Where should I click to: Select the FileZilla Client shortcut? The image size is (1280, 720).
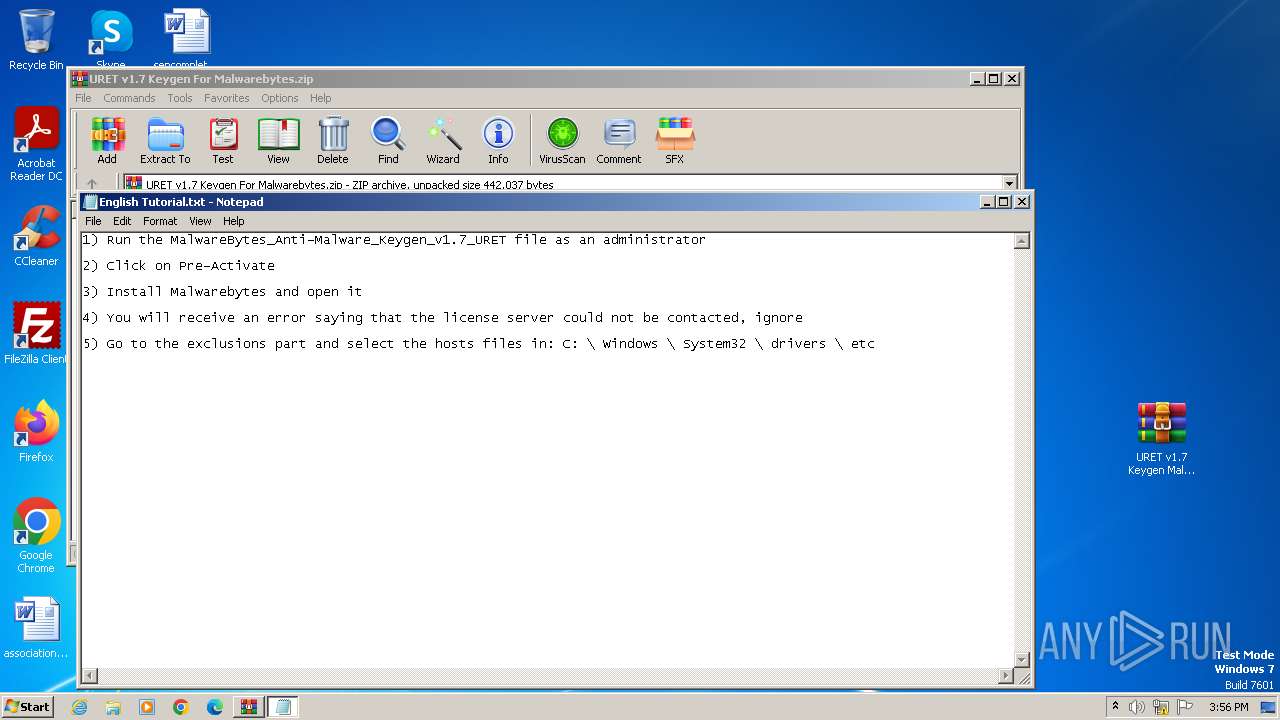pyautogui.click(x=36, y=334)
